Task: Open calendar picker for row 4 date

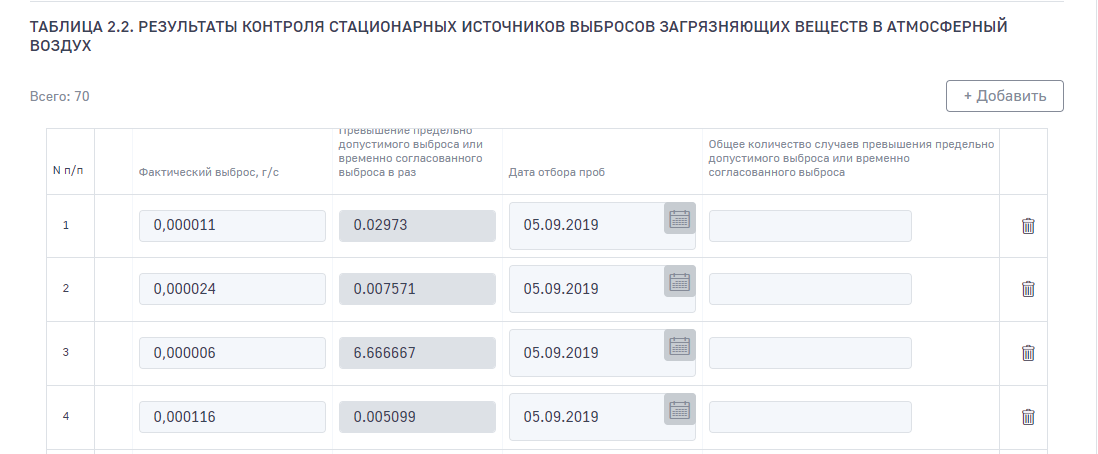Action: pyautogui.click(x=680, y=410)
